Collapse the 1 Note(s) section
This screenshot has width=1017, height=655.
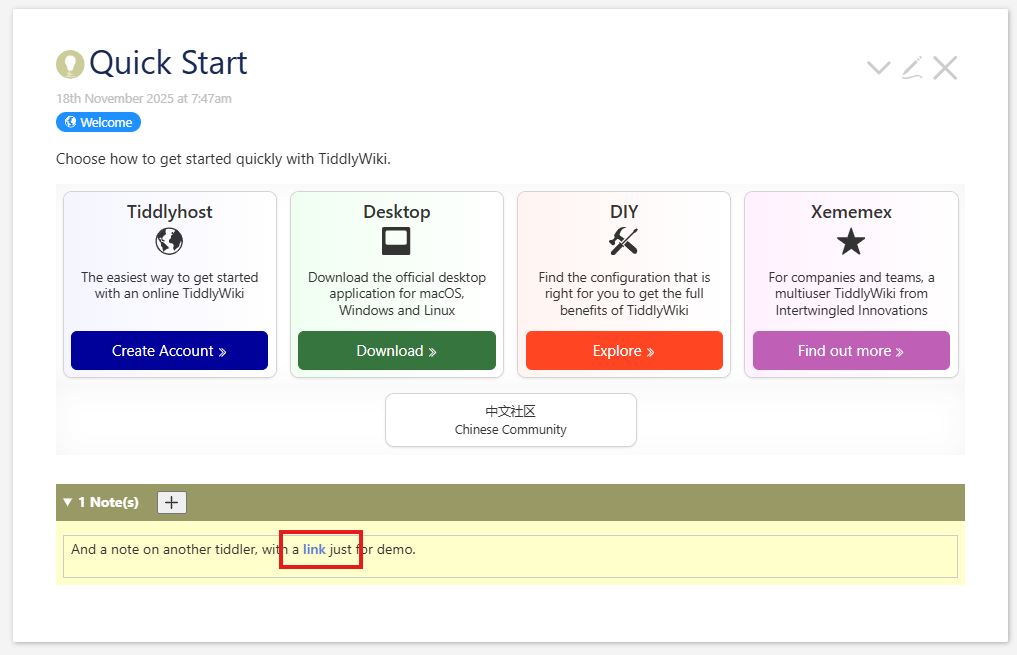coord(100,502)
